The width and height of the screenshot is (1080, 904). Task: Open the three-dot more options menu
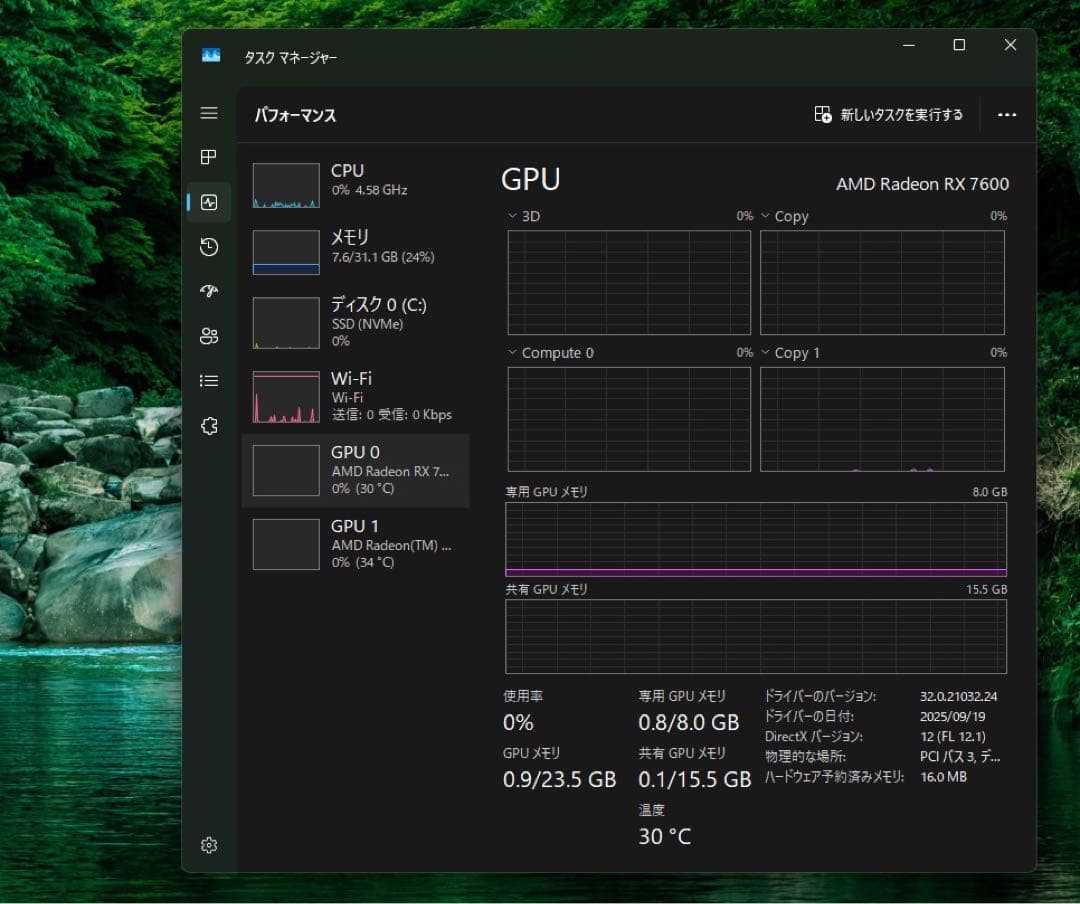(1007, 115)
